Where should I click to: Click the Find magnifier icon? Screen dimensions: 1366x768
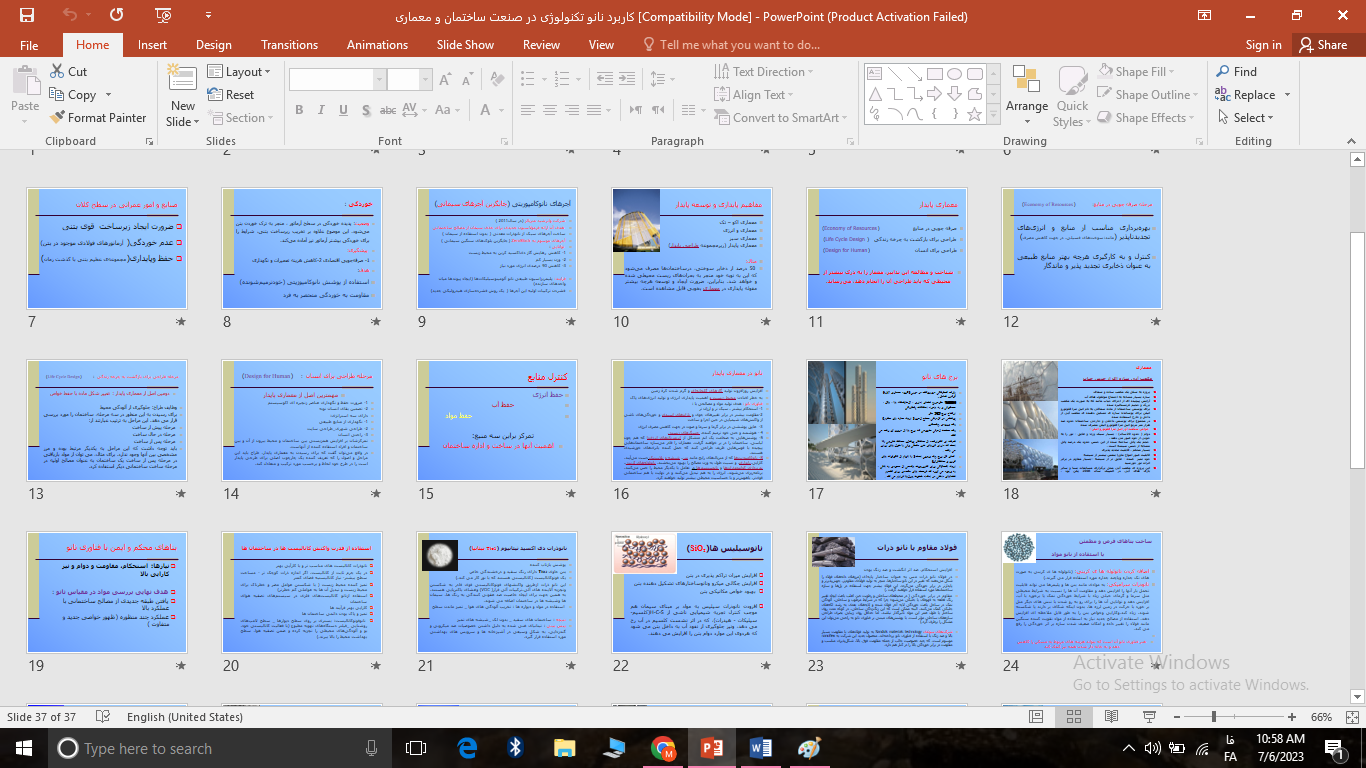1223,72
